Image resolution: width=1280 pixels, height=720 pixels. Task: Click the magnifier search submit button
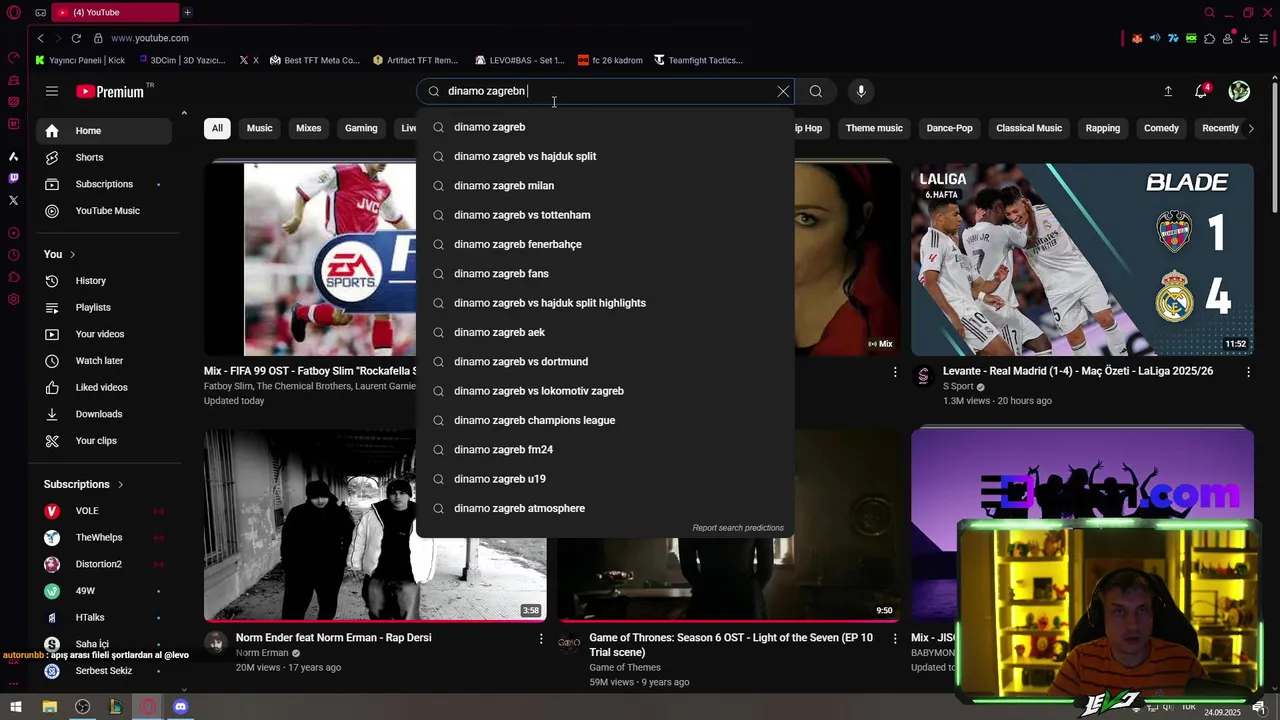click(816, 91)
